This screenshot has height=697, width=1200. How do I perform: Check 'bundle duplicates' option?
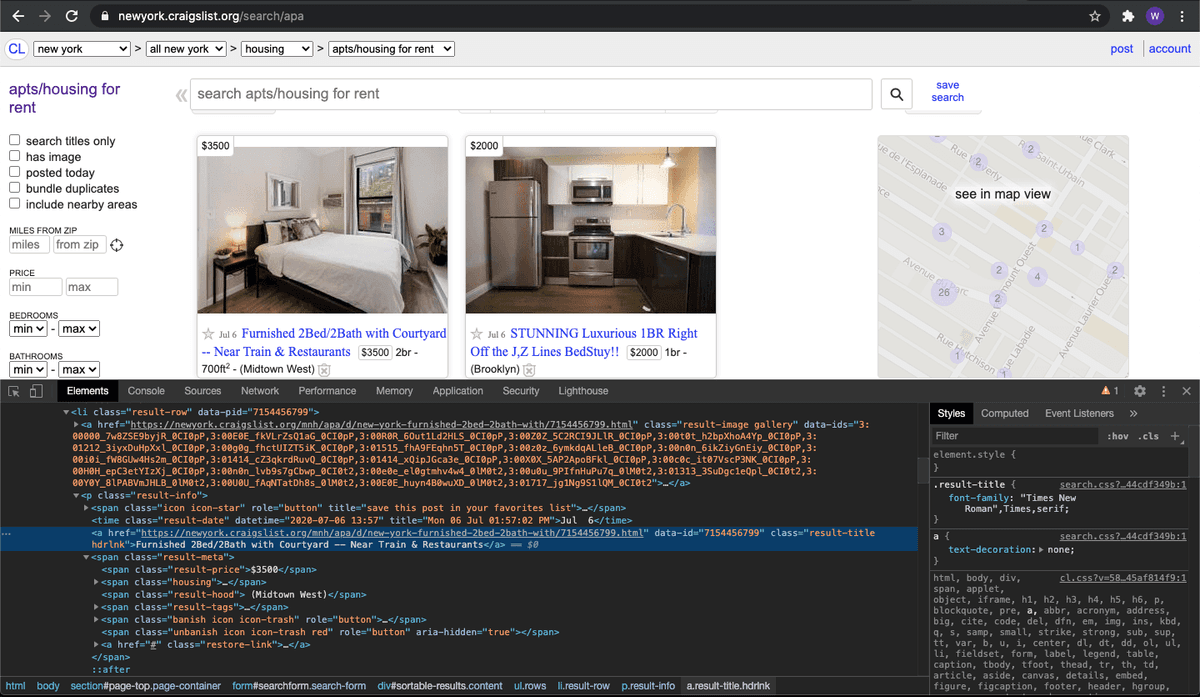[15, 188]
